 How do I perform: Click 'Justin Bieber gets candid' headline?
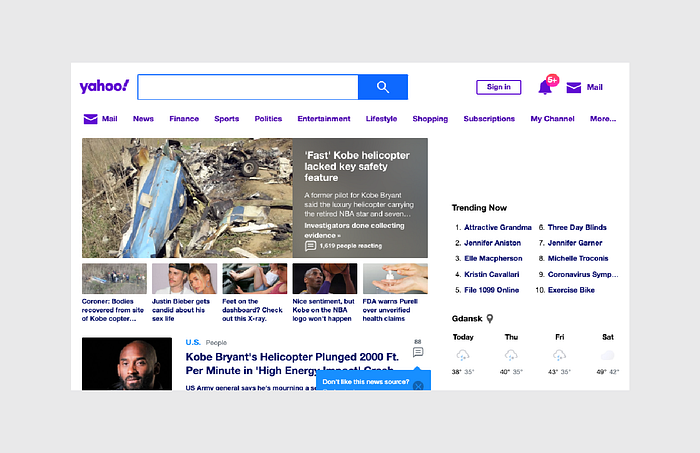pyautogui.click(x=181, y=310)
